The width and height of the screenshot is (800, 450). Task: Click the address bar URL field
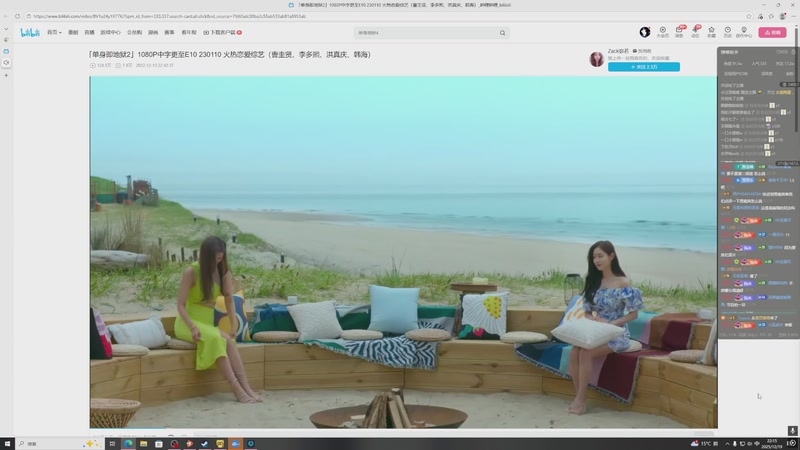point(385,16)
